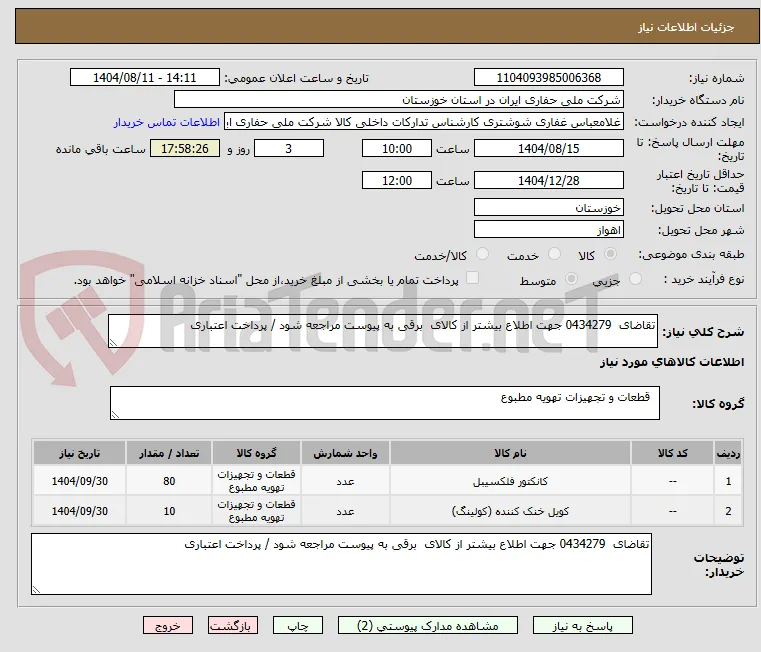Click the شرح کلی نیاز text area

tap(383, 331)
